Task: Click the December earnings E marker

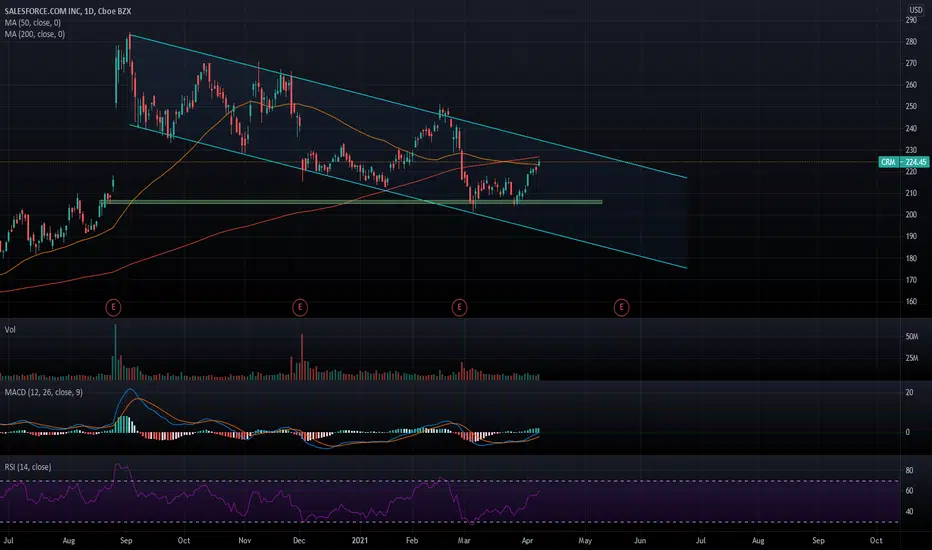Action: [x=300, y=307]
